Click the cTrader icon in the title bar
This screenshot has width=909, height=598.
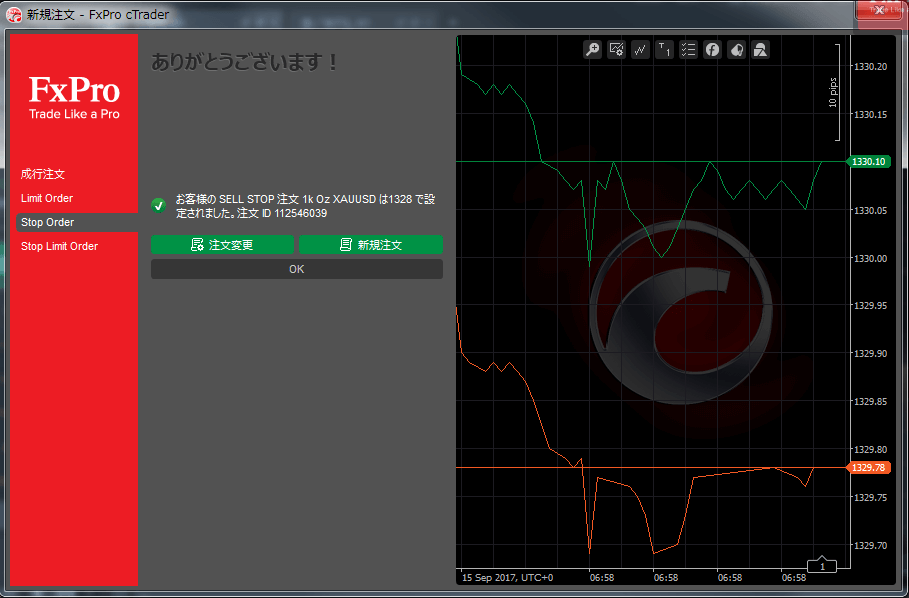point(13,14)
